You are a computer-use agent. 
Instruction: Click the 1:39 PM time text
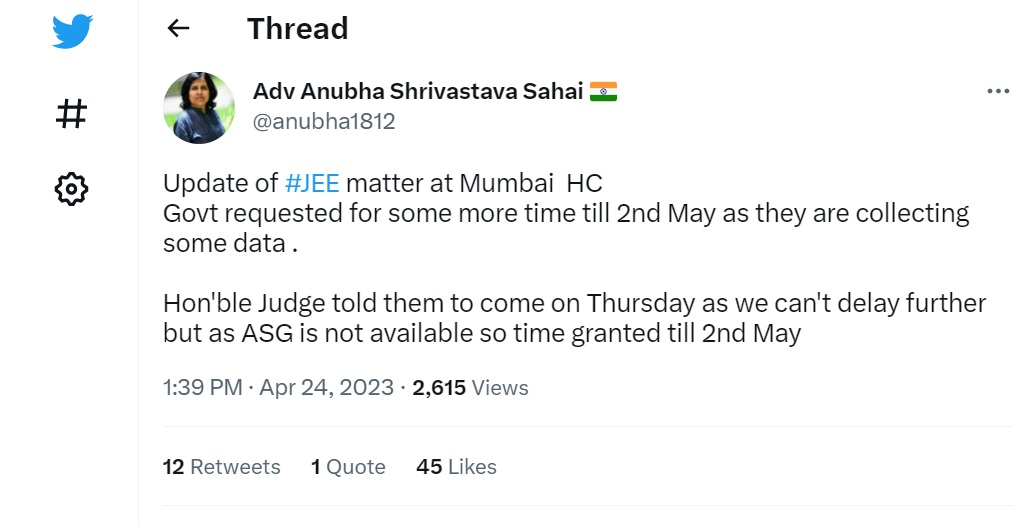coord(202,388)
